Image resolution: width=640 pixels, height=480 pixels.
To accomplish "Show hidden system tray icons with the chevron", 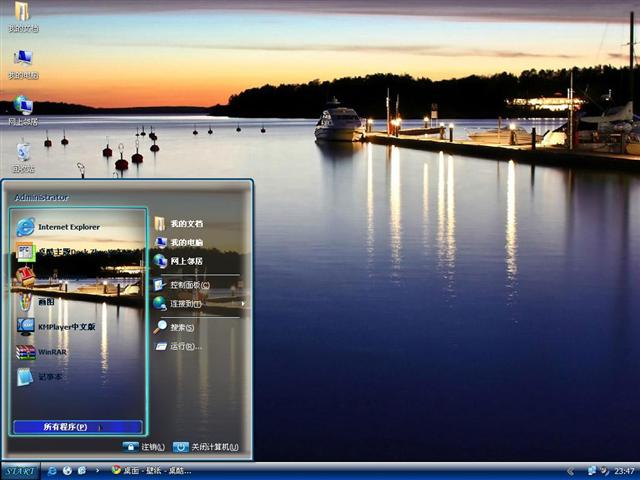I will click(x=570, y=470).
